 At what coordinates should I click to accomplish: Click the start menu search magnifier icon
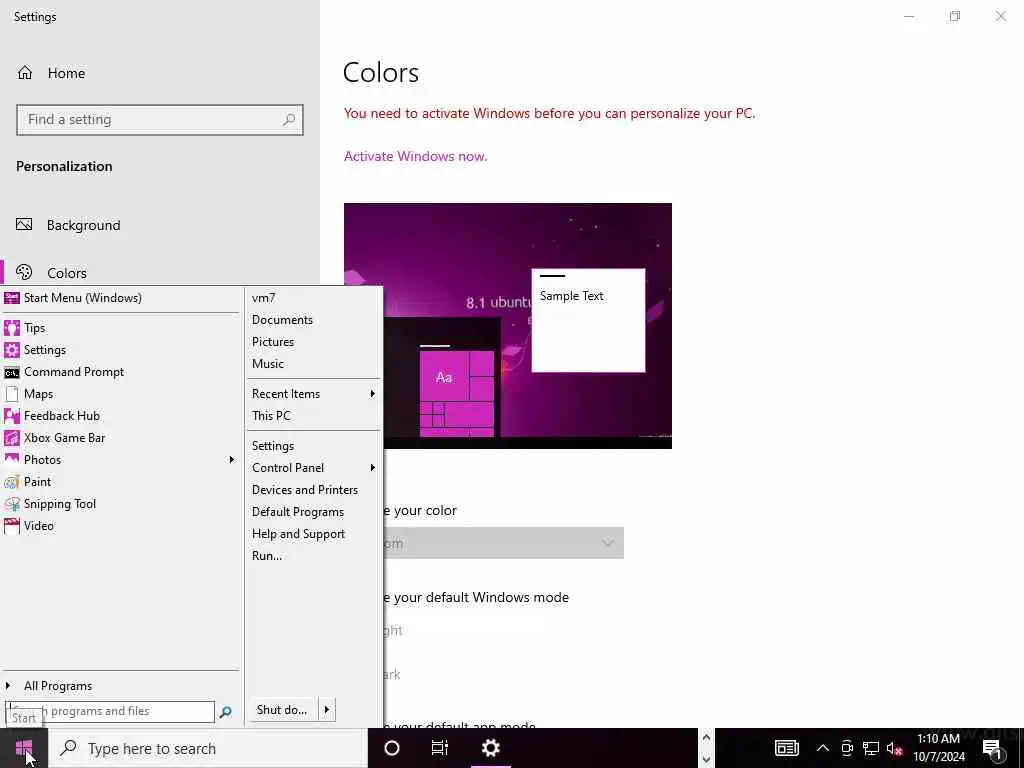pyautogui.click(x=226, y=712)
